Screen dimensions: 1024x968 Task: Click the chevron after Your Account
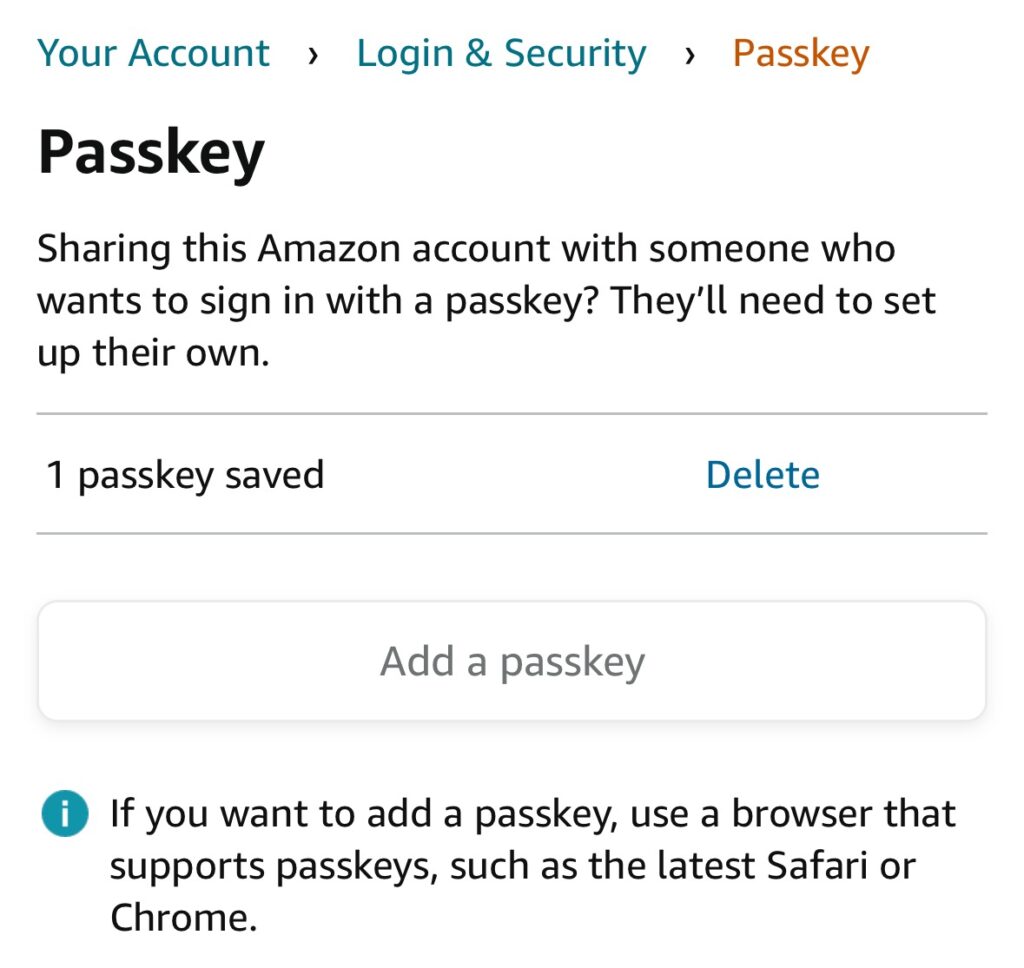click(313, 55)
